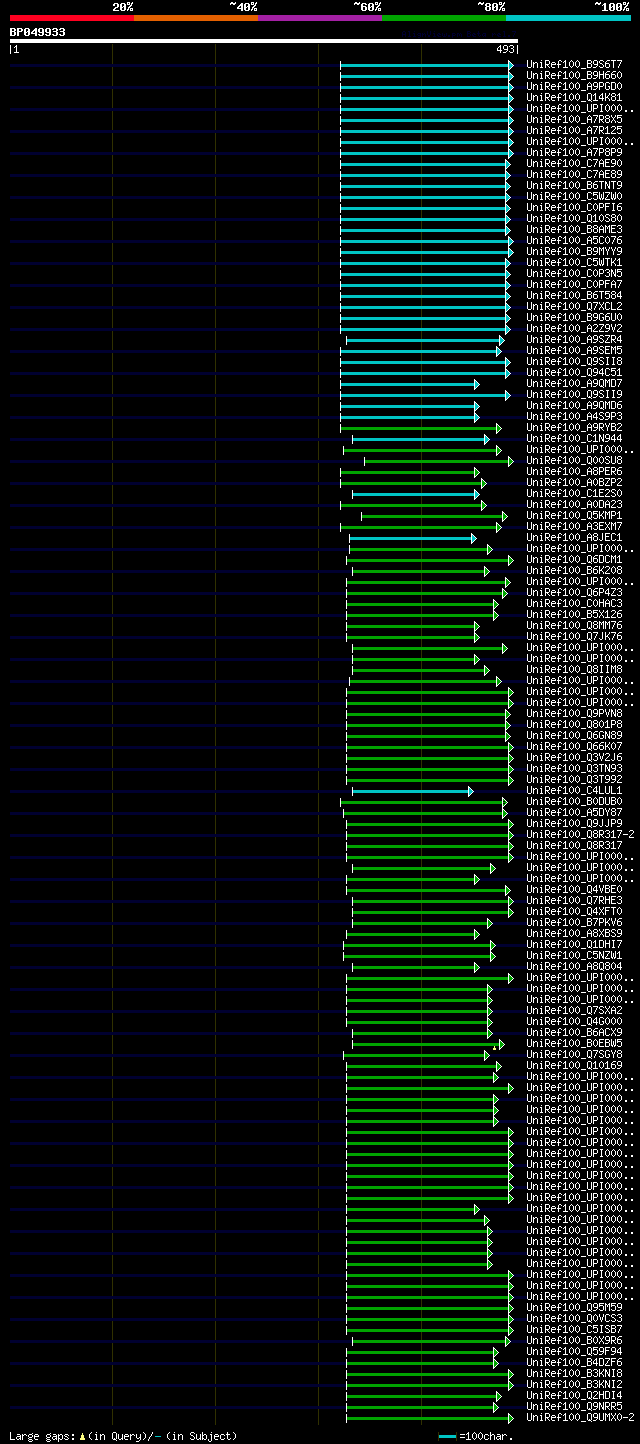Click label UniRef100_Q6P4Z3
Image resolution: width=640 pixels, height=1444 pixels.
pos(574,592)
